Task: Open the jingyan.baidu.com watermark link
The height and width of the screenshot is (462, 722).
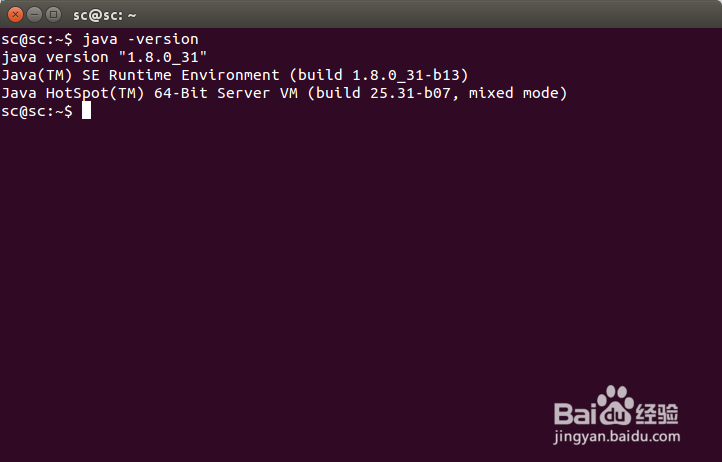Action: coord(617,437)
